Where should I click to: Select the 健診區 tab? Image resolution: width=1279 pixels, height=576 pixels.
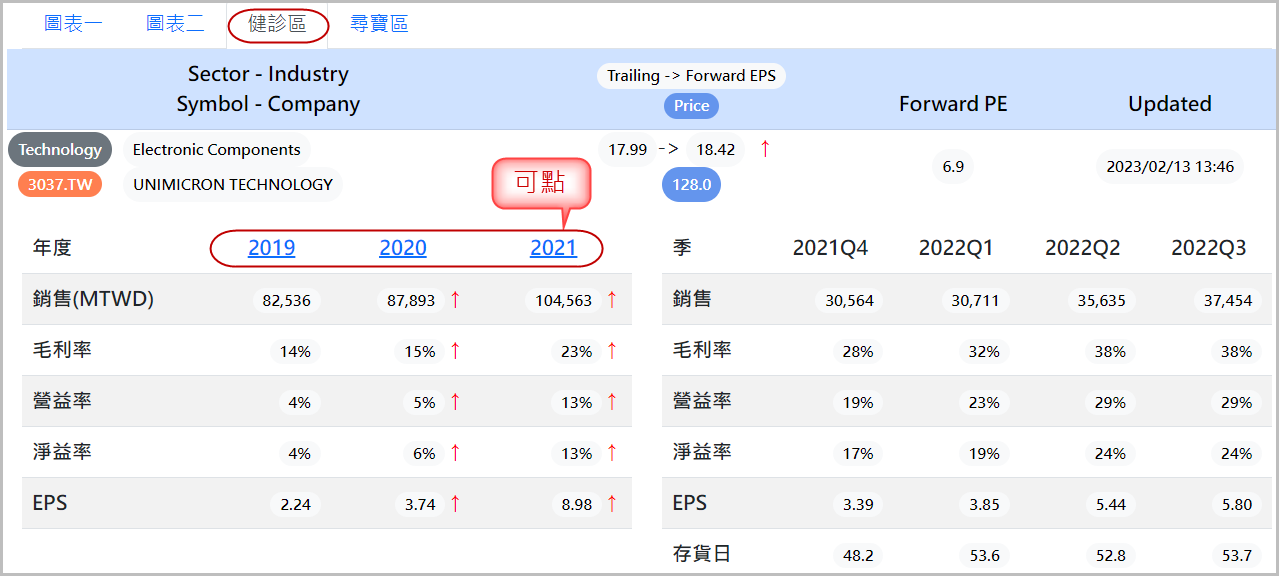[x=277, y=24]
